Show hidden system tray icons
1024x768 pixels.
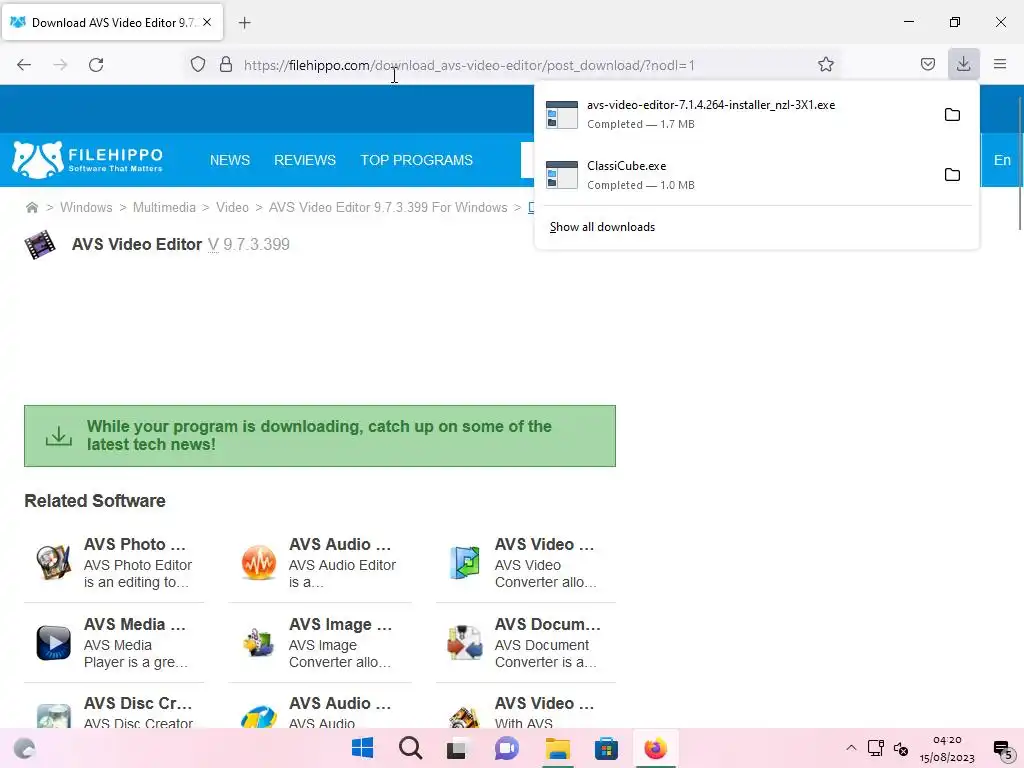pos(851,748)
